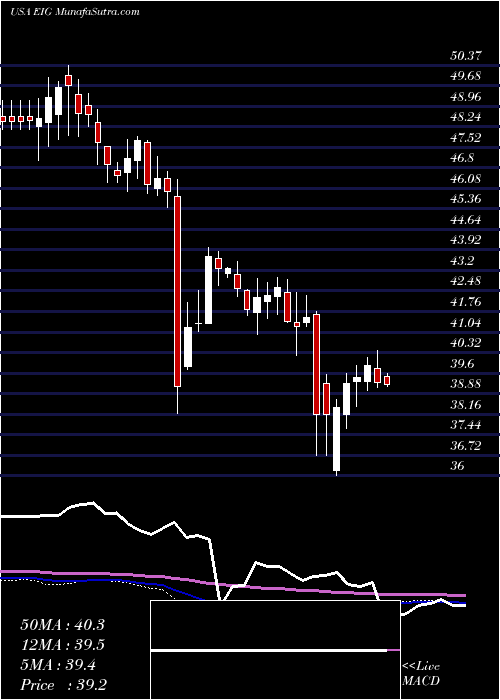
Task: Click the 50.37 price axis label
Action: [465, 56]
